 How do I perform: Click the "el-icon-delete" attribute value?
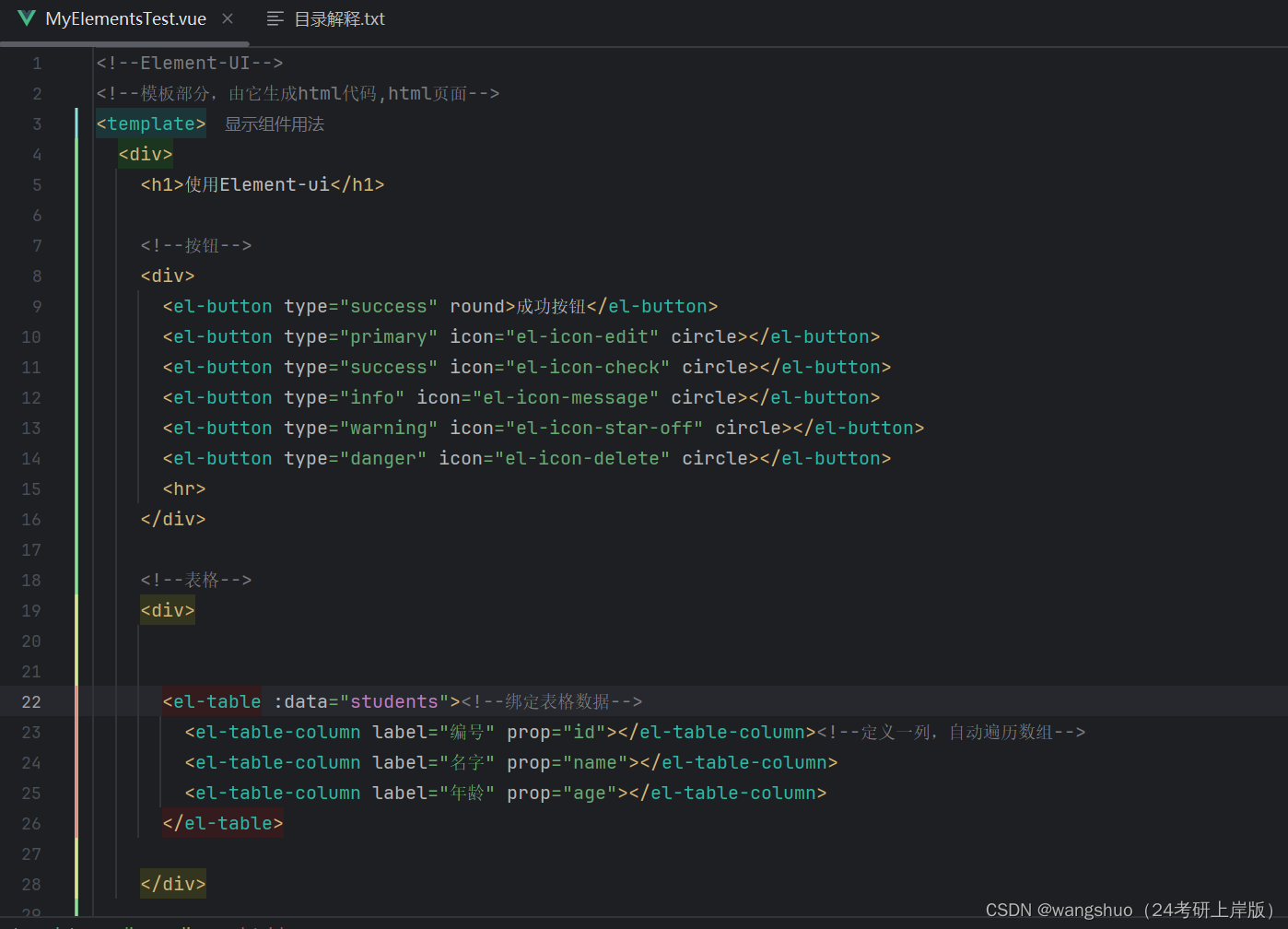[x=582, y=458]
